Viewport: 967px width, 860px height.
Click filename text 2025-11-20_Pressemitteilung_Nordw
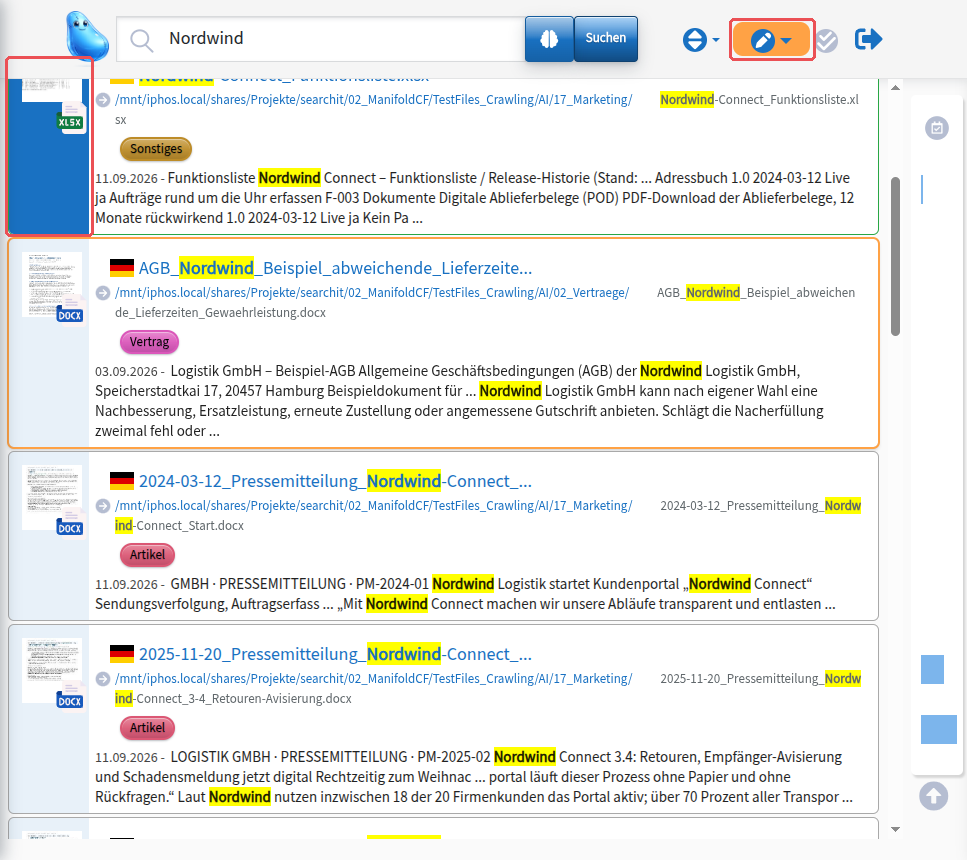(760, 678)
